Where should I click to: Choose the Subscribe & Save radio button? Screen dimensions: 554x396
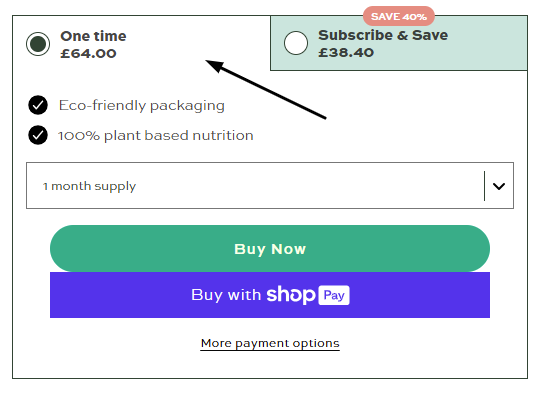[296, 43]
